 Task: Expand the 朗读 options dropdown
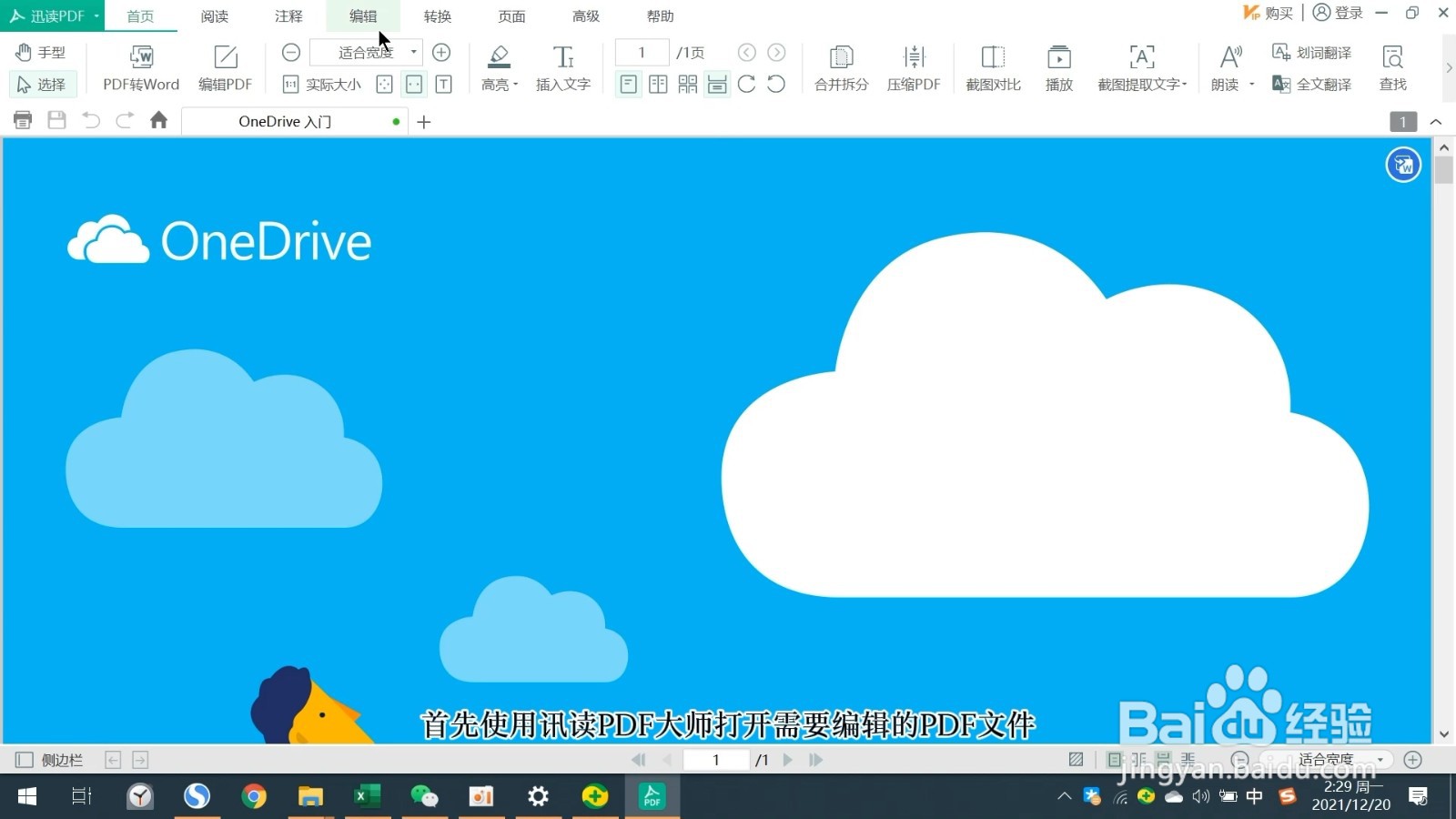pyautogui.click(x=1252, y=85)
